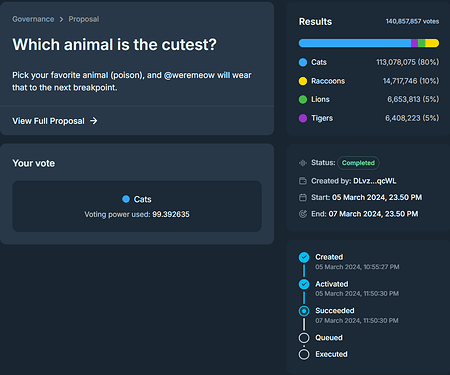
Task: Click the empty Queued step circle
Action: pyautogui.click(x=304, y=338)
